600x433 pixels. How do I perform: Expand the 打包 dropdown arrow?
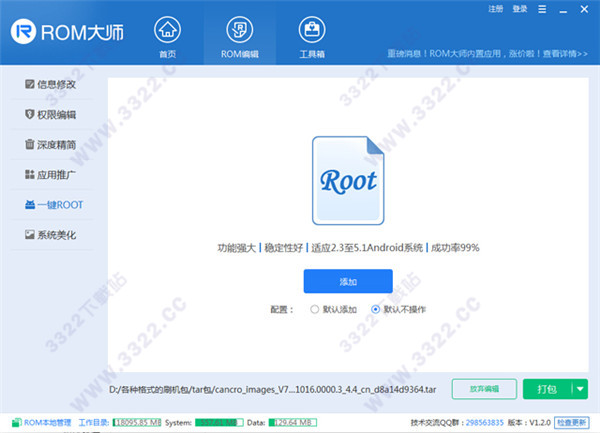(580, 389)
